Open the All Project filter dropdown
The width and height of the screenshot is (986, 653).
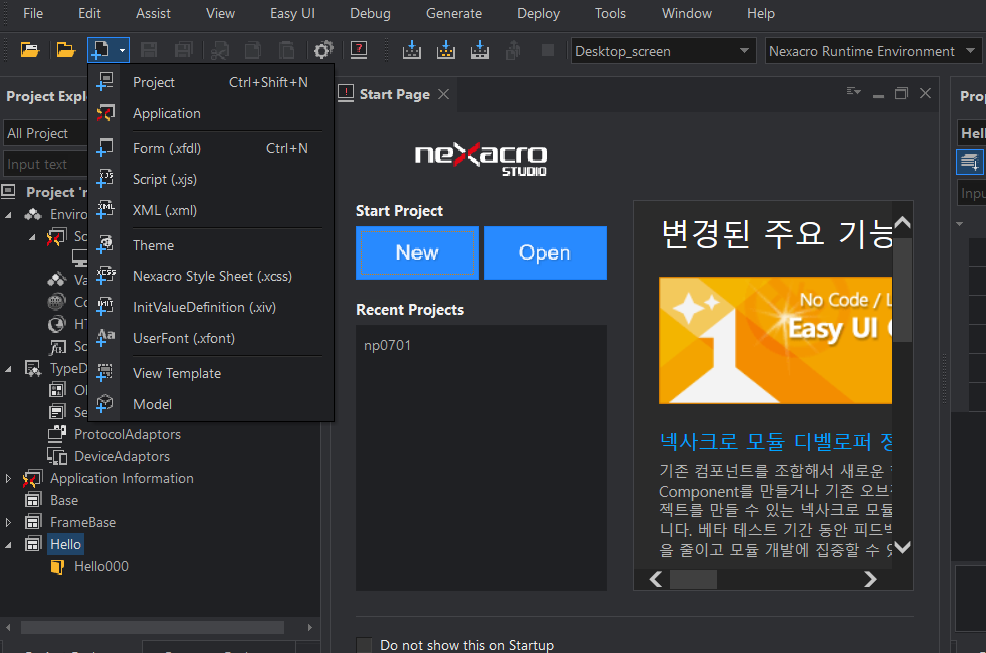pyautogui.click(x=45, y=133)
